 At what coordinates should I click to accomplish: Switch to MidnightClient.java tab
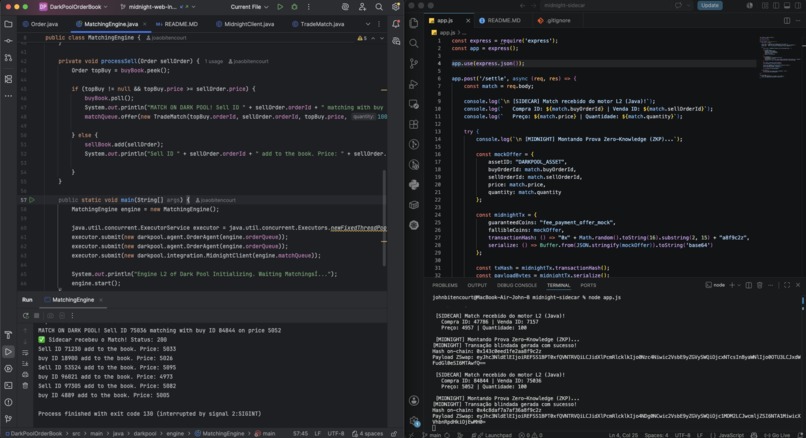click(x=245, y=24)
